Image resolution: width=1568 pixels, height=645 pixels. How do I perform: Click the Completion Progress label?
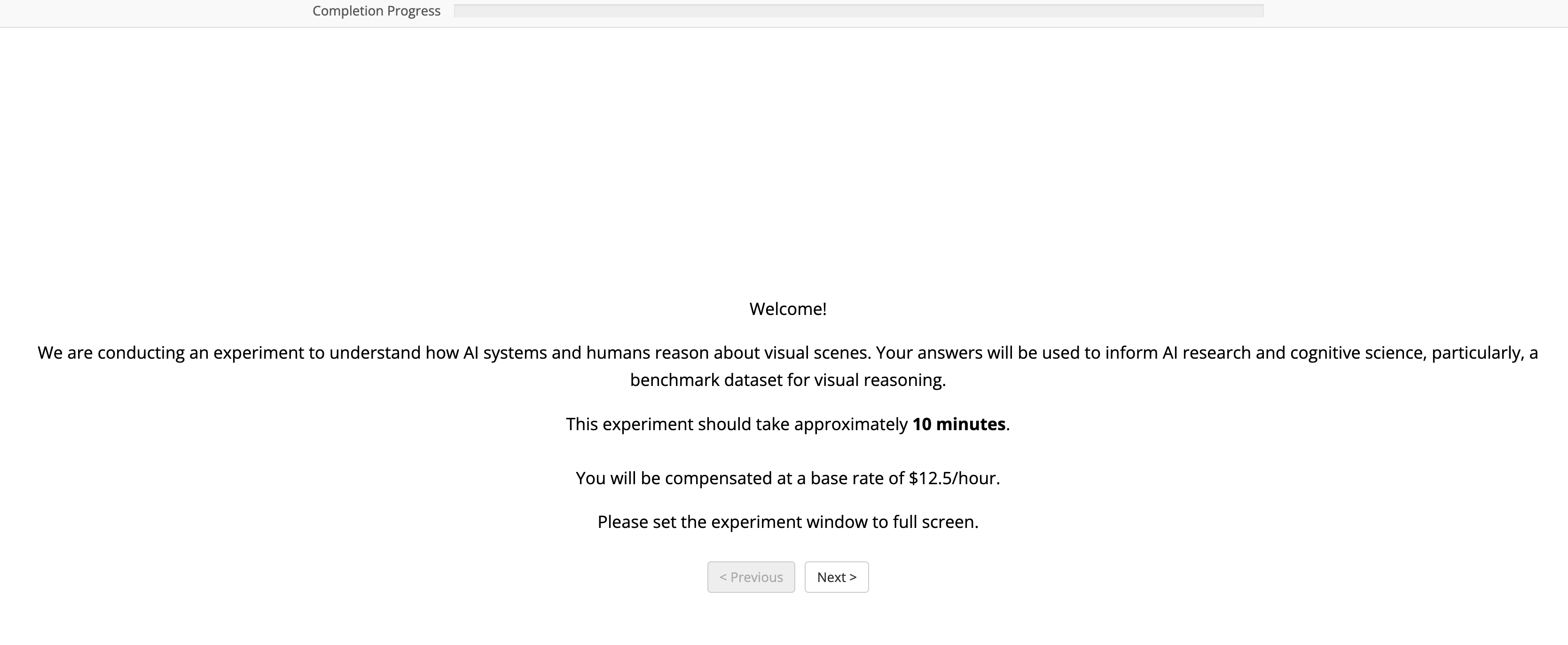[376, 10]
